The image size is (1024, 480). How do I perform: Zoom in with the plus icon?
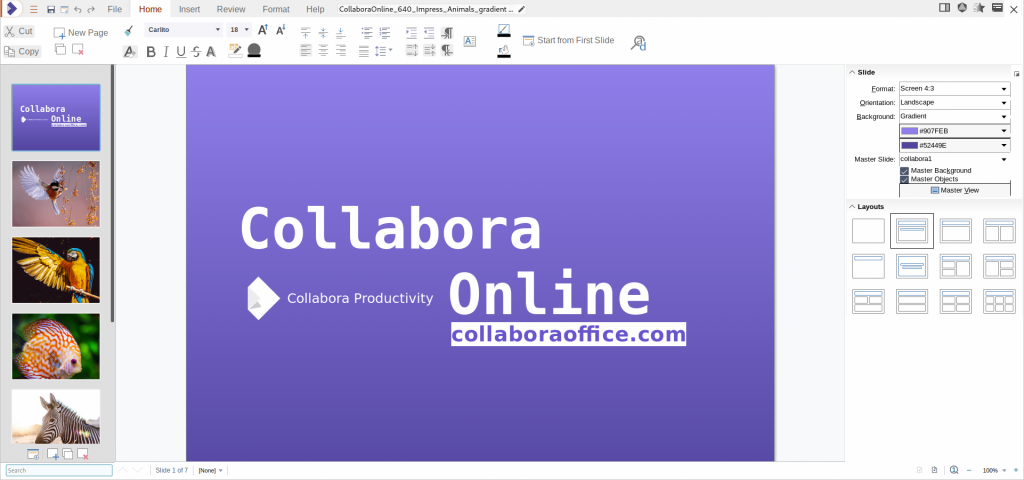1016,470
